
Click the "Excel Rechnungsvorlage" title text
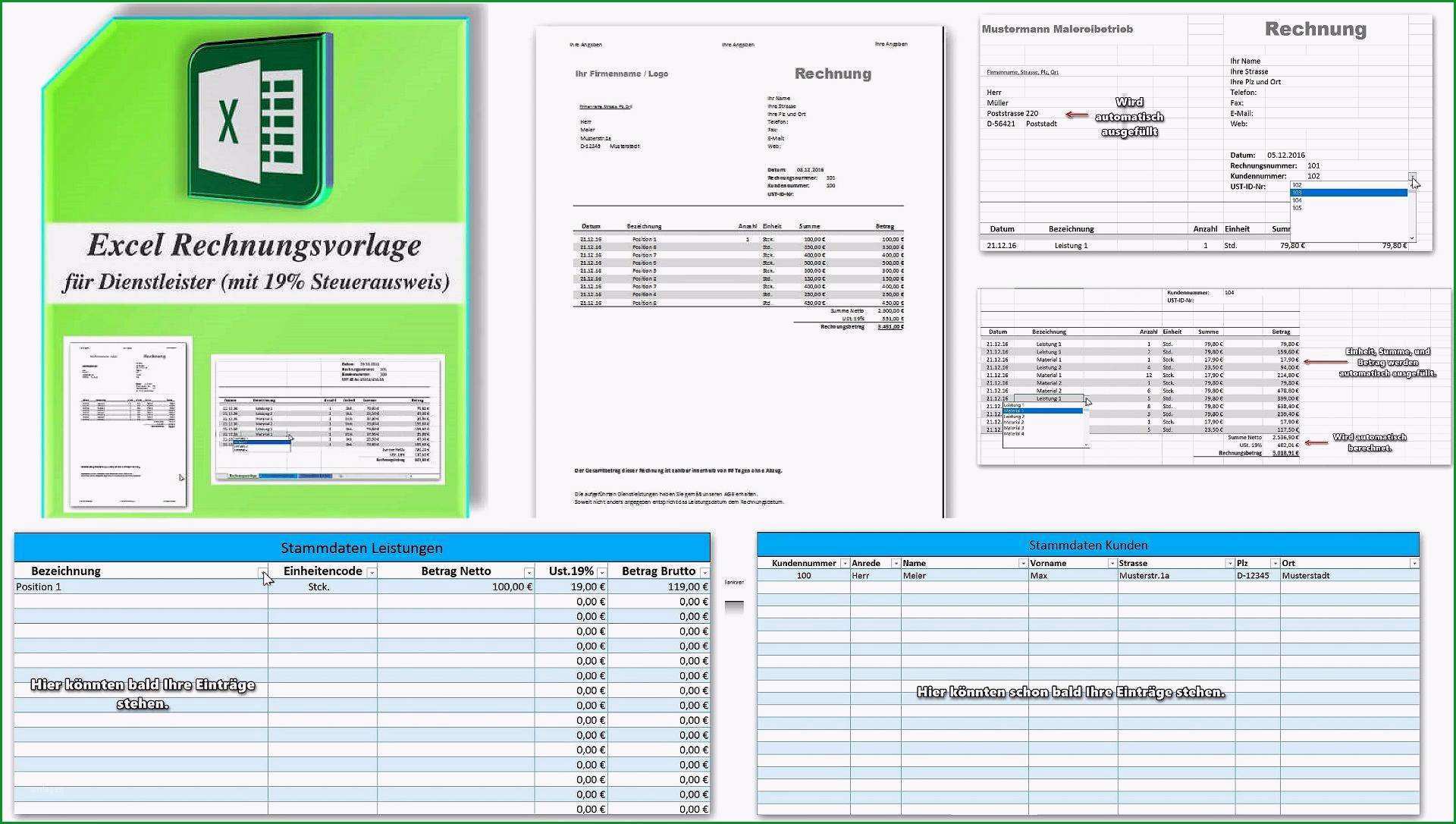[254, 245]
